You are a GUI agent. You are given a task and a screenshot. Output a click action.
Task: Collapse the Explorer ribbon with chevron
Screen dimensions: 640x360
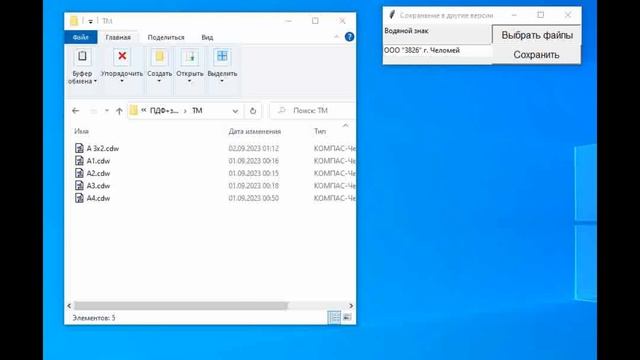point(336,37)
